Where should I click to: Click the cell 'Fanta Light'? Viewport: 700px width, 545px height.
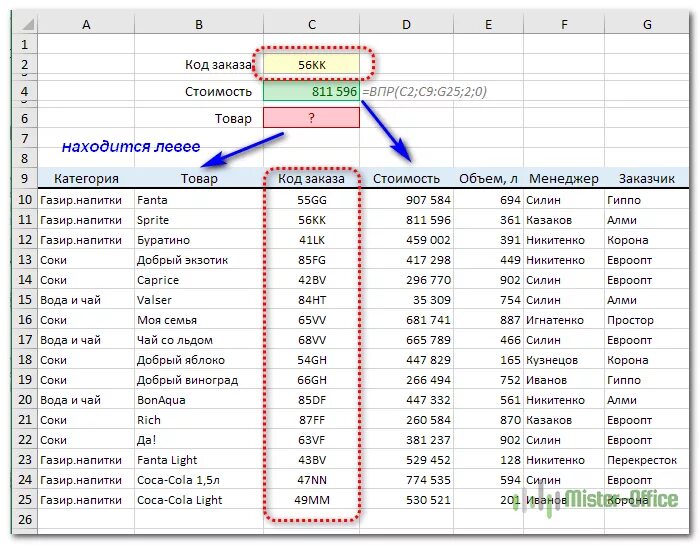[199, 460]
